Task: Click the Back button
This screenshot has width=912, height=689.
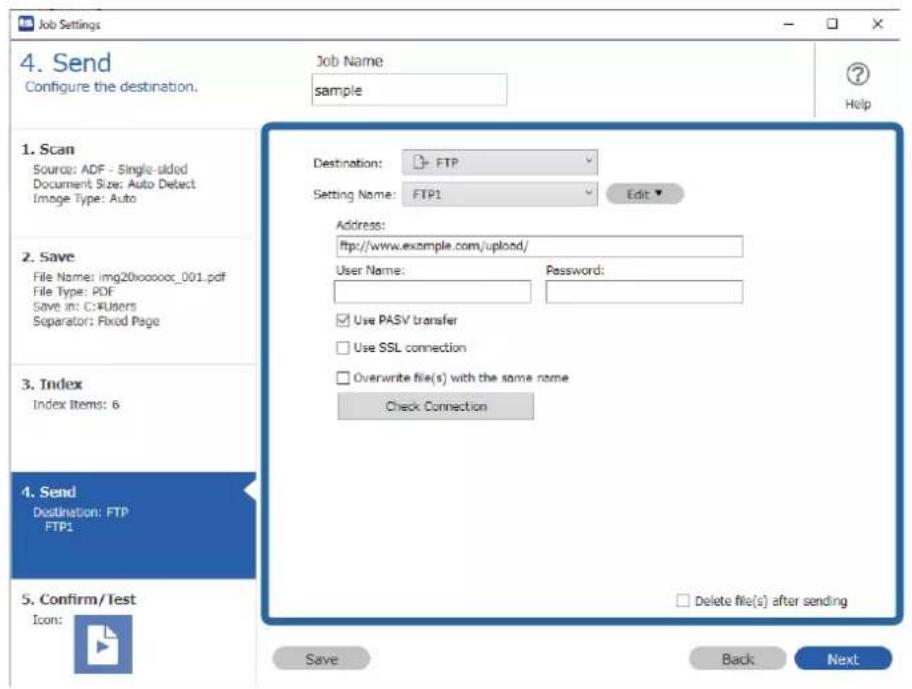Action: tap(738, 659)
